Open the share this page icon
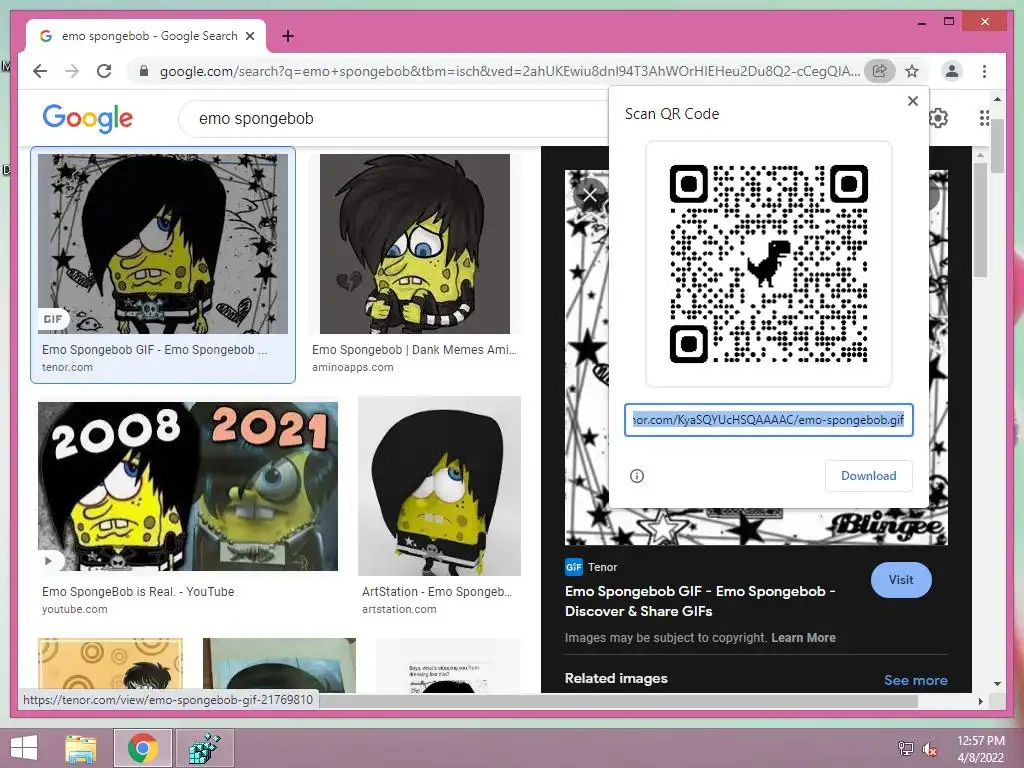Screen dimensions: 1024x768 880,71
